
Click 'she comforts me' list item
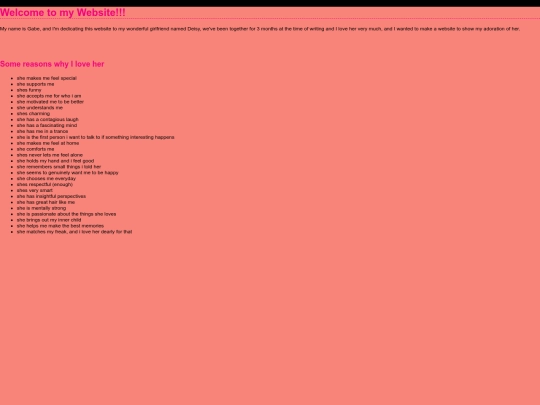[35, 149]
